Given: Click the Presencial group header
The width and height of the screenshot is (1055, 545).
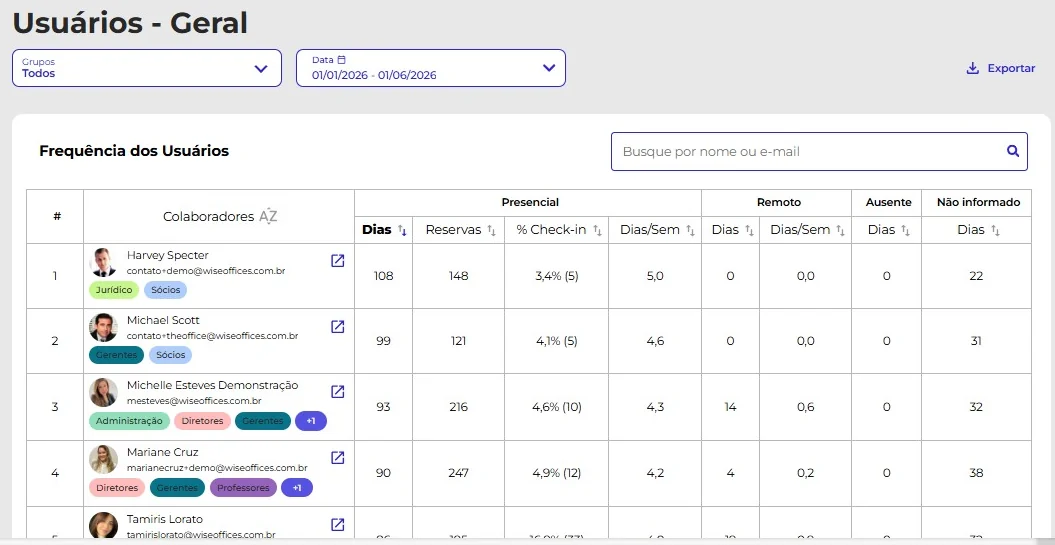Looking at the screenshot, I should coord(530,203).
